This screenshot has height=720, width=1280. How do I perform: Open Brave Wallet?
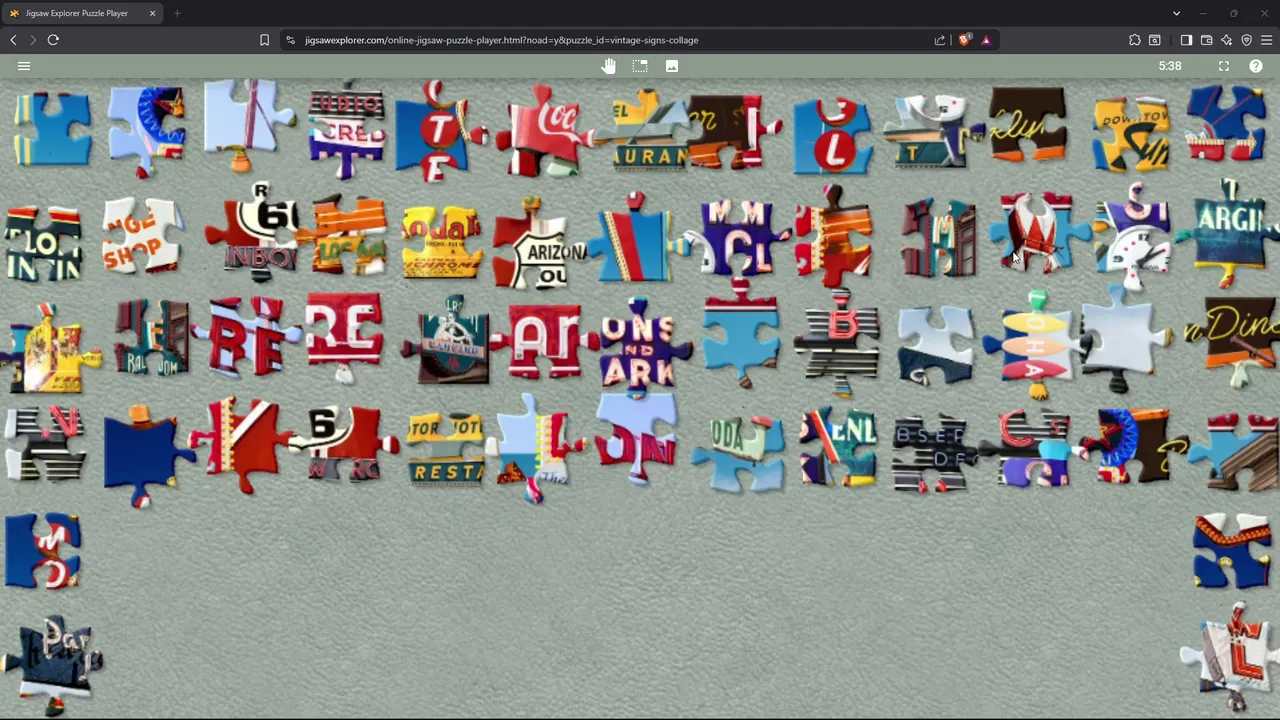tap(1206, 40)
